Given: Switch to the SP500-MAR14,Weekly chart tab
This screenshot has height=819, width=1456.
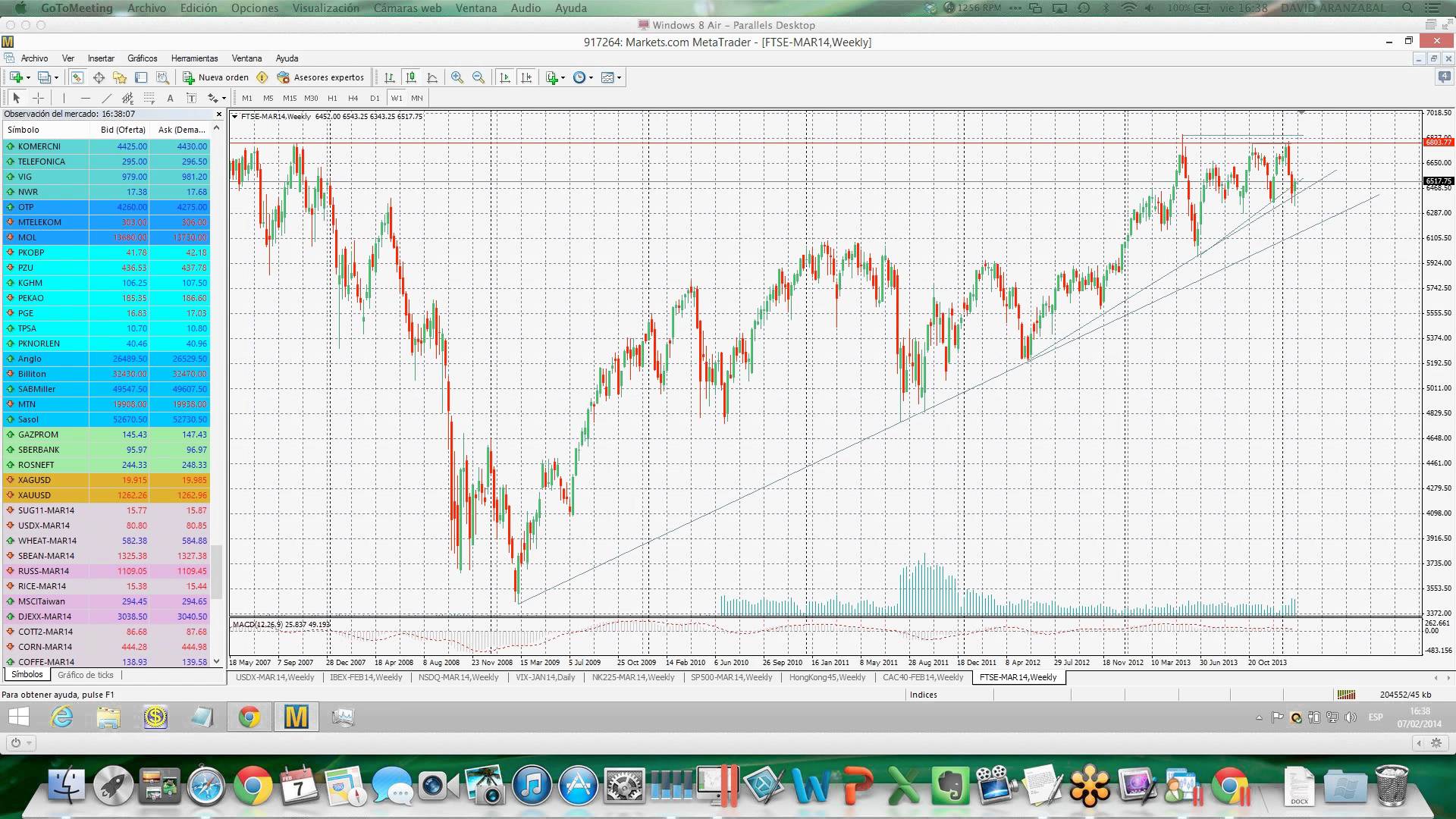Looking at the screenshot, I should tap(731, 677).
